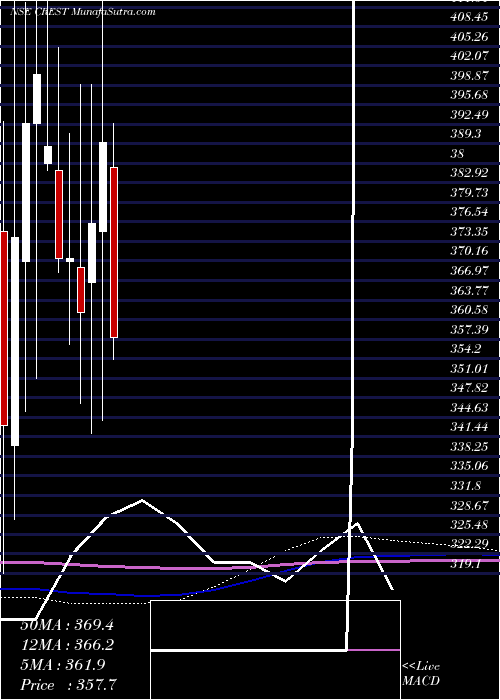Image resolution: width=500 pixels, height=700 pixels.
Task: Click the 382.92 price axis label
Action: point(469,173)
